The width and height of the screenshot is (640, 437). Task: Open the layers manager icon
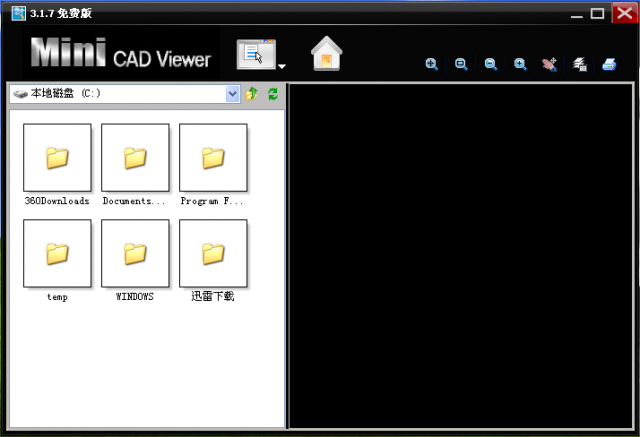580,64
